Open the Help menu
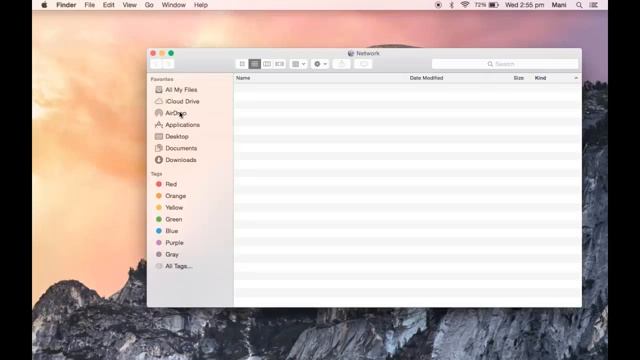The width and height of the screenshot is (640, 360). [x=200, y=5]
